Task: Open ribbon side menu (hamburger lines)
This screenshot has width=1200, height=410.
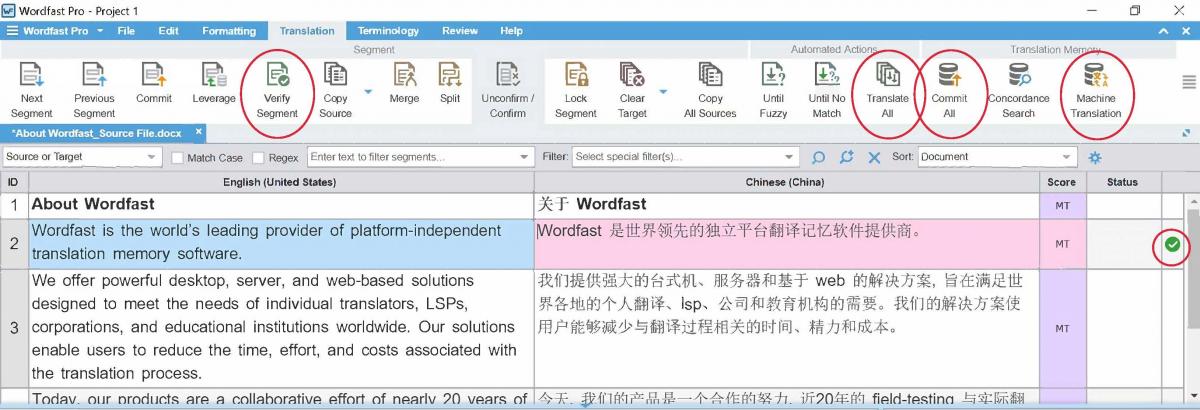Action: pos(1188,82)
